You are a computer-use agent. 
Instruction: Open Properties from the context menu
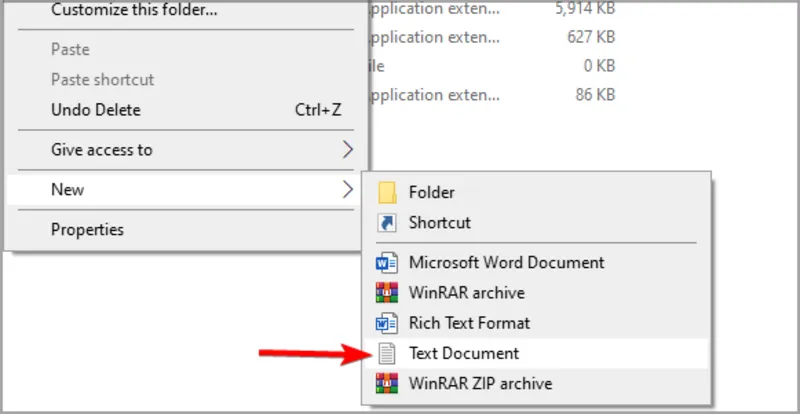coord(88,229)
